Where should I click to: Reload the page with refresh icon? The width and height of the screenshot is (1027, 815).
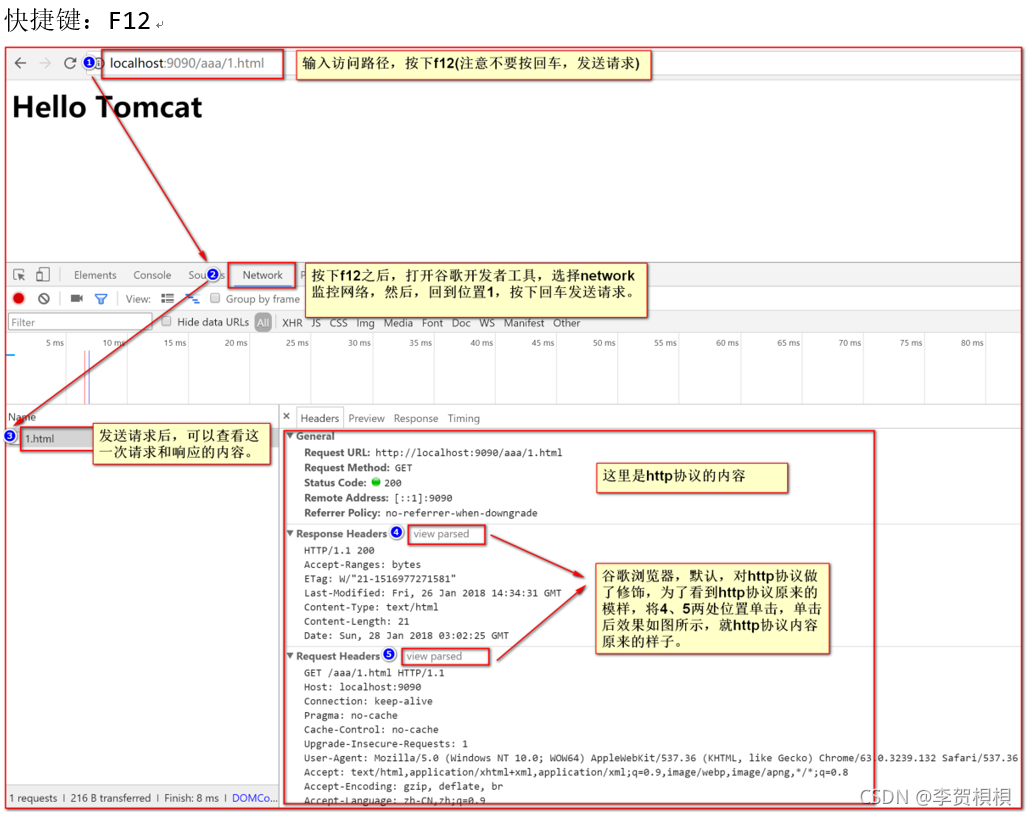pos(69,63)
